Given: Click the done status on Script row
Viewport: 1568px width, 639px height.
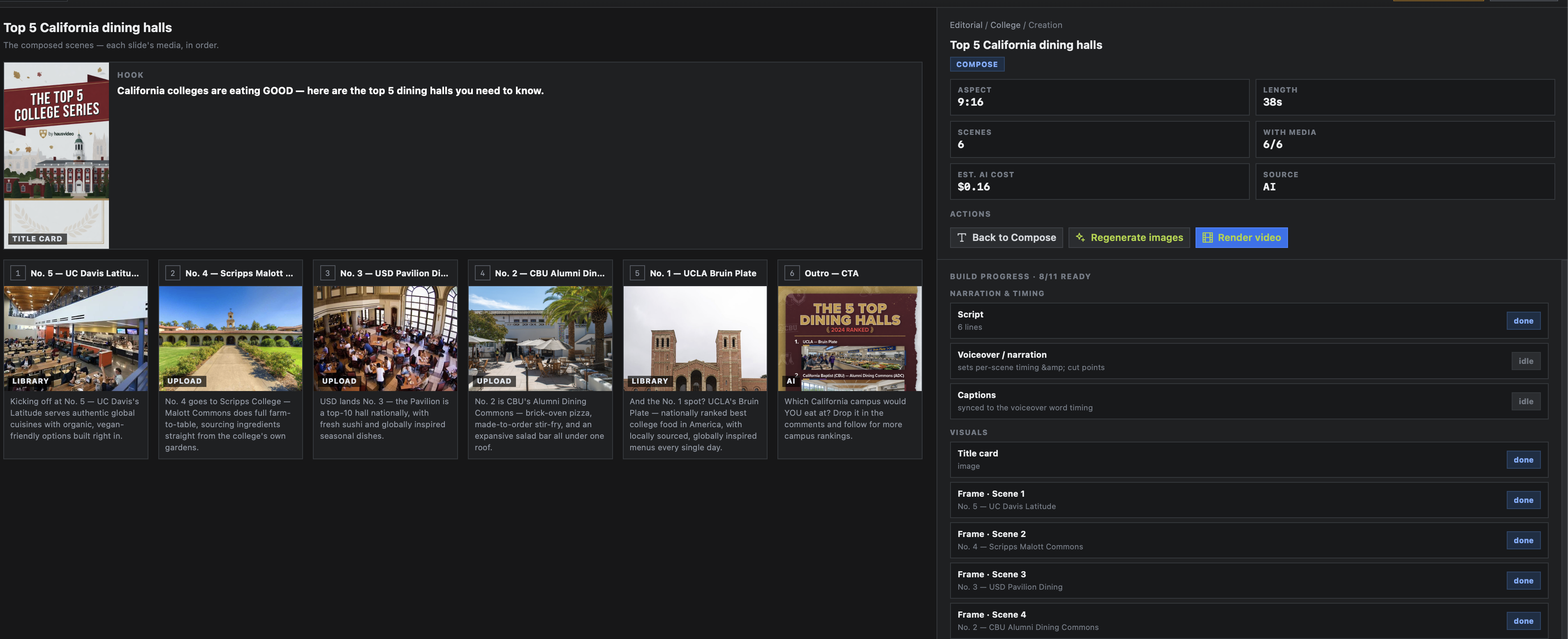Looking at the screenshot, I should [1523, 321].
